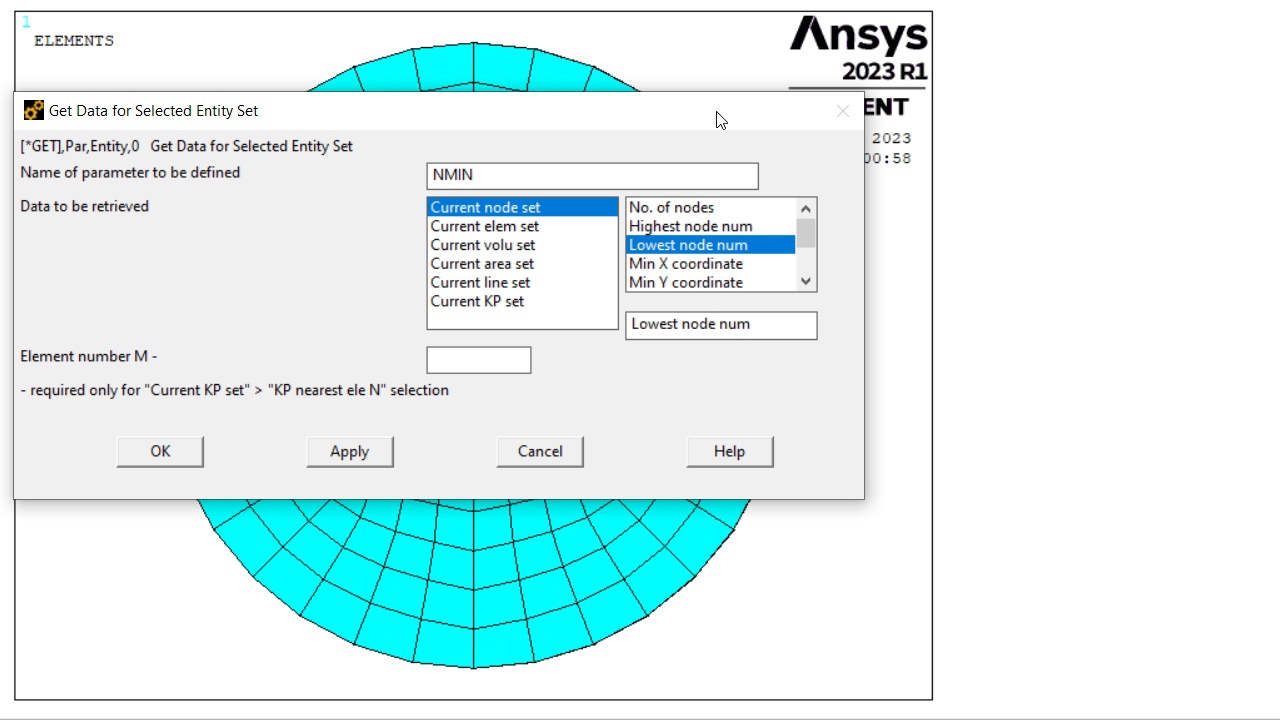Choose Highest node num item
Screen dimensions: 1280x720
(711, 226)
